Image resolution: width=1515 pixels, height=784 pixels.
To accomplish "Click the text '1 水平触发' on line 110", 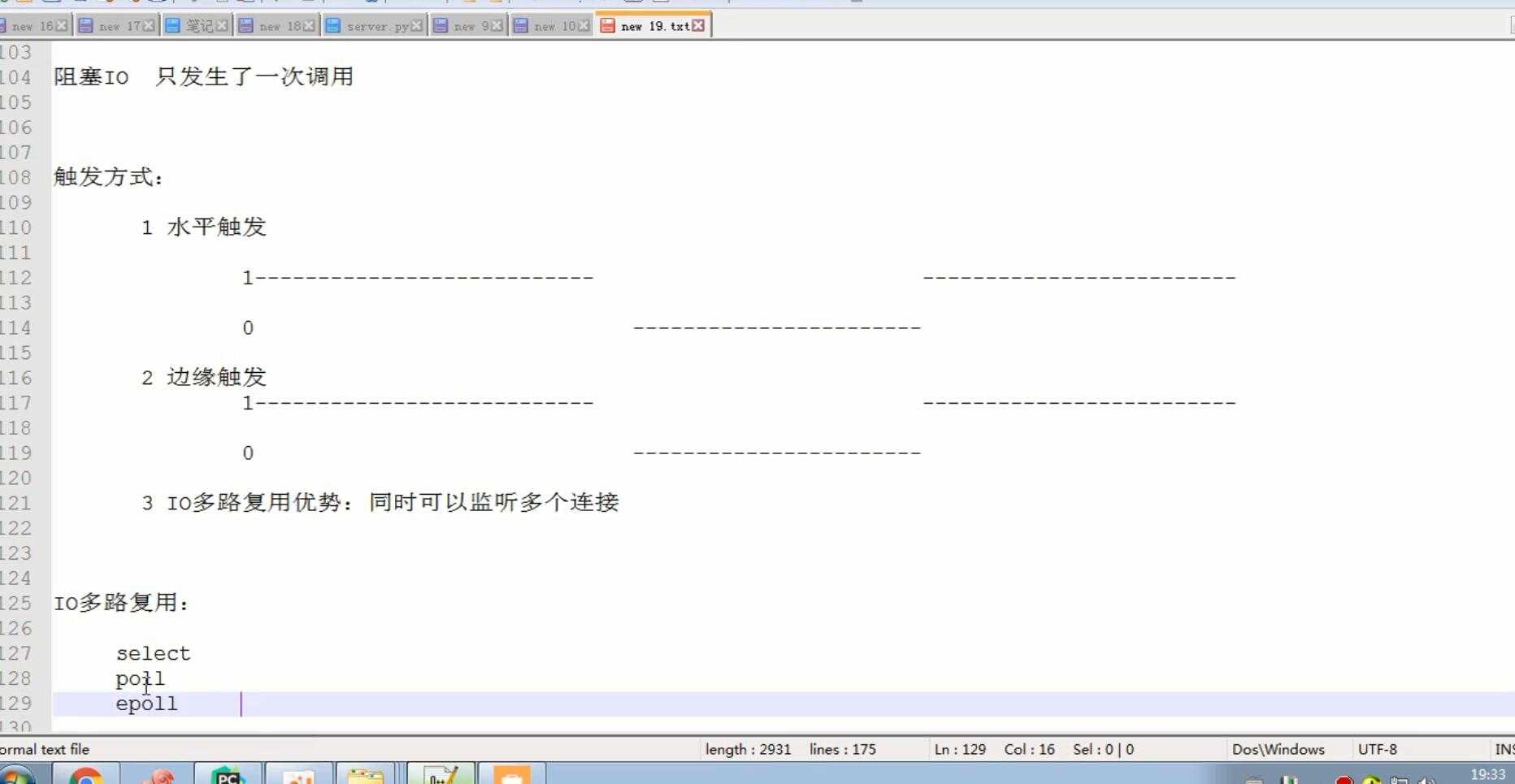I will point(204,227).
